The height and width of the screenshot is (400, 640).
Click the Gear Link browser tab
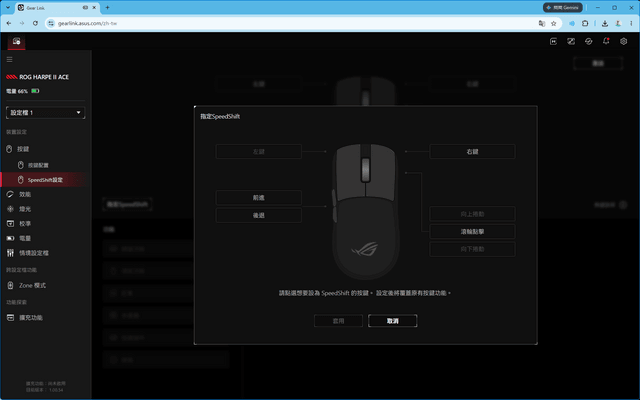coord(57,8)
